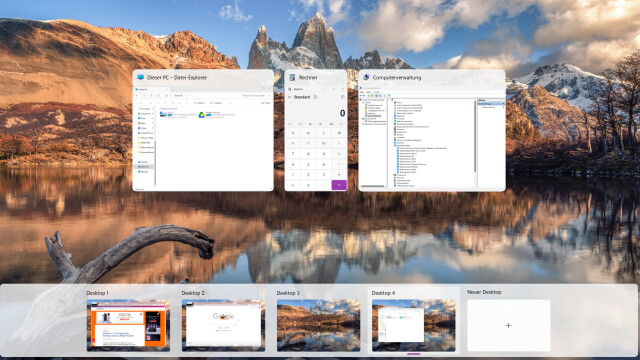
Task: Open the Dieser PC – Datei-Explorer window title
Action: click(177, 78)
